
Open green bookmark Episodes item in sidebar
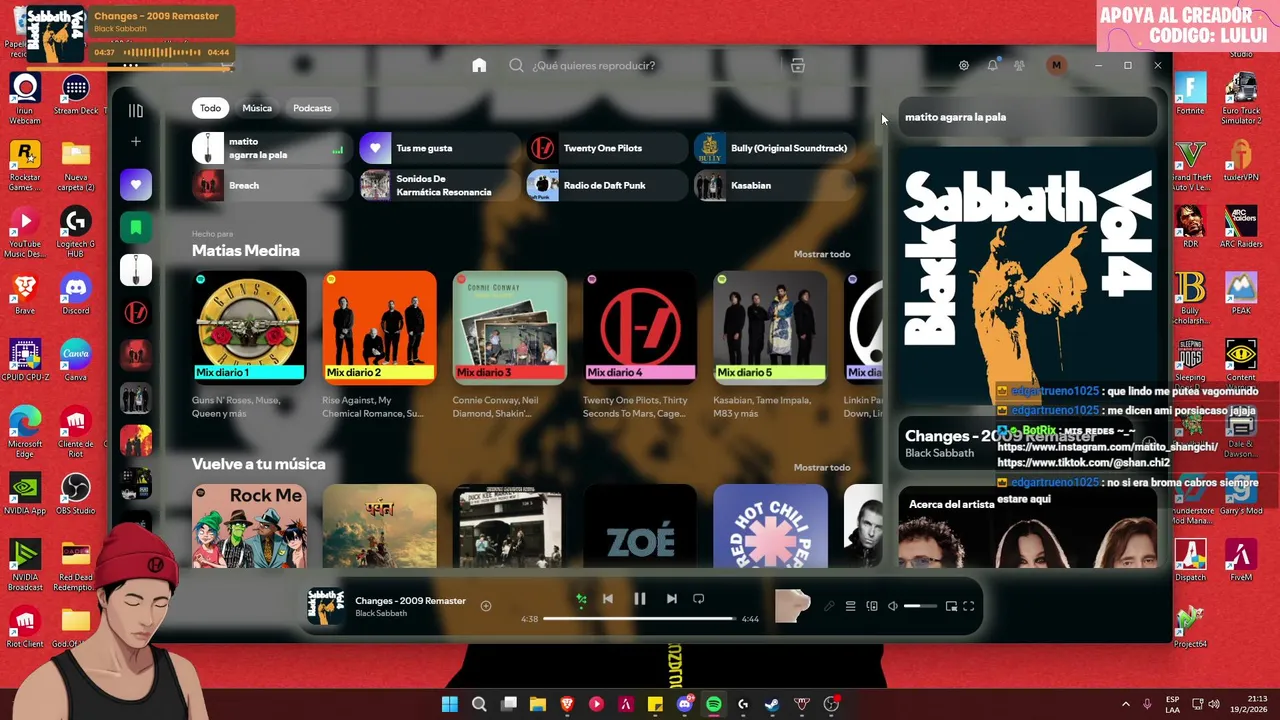pos(136,227)
